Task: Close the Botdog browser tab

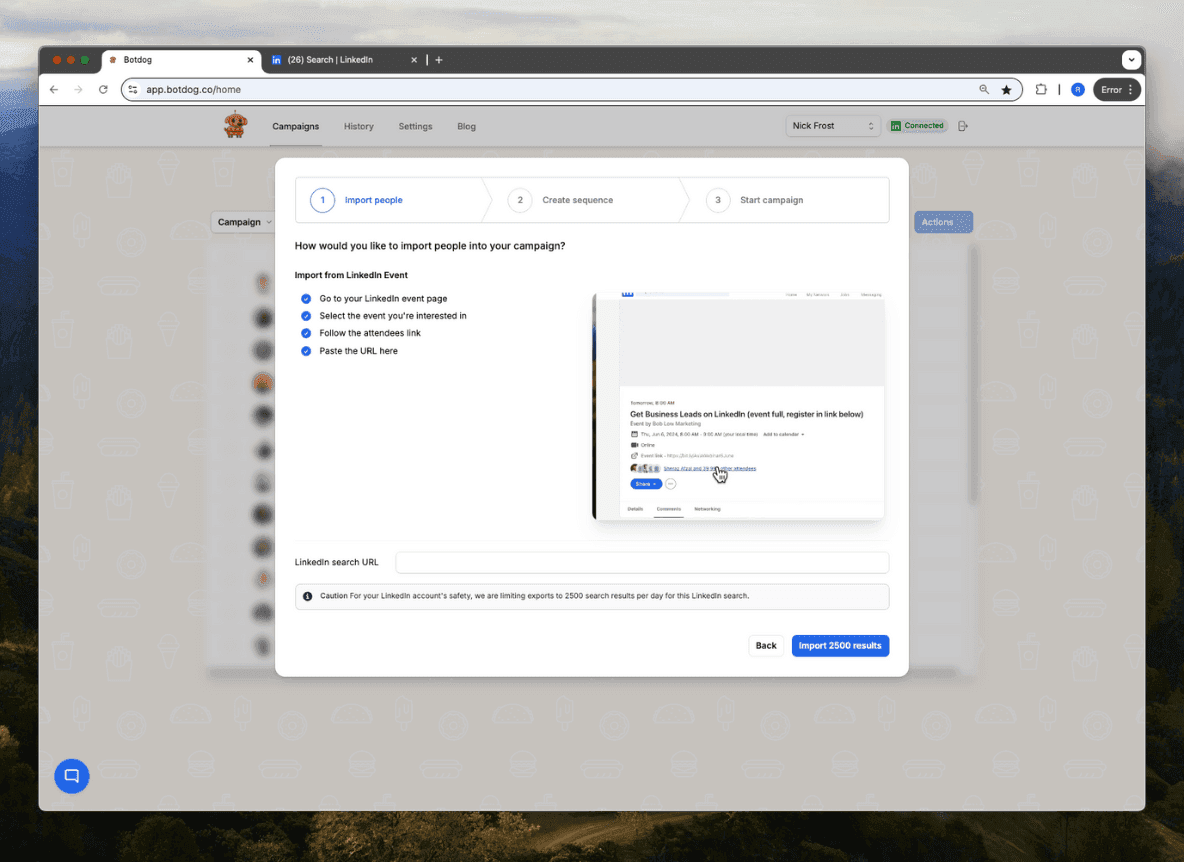Action: click(251, 60)
